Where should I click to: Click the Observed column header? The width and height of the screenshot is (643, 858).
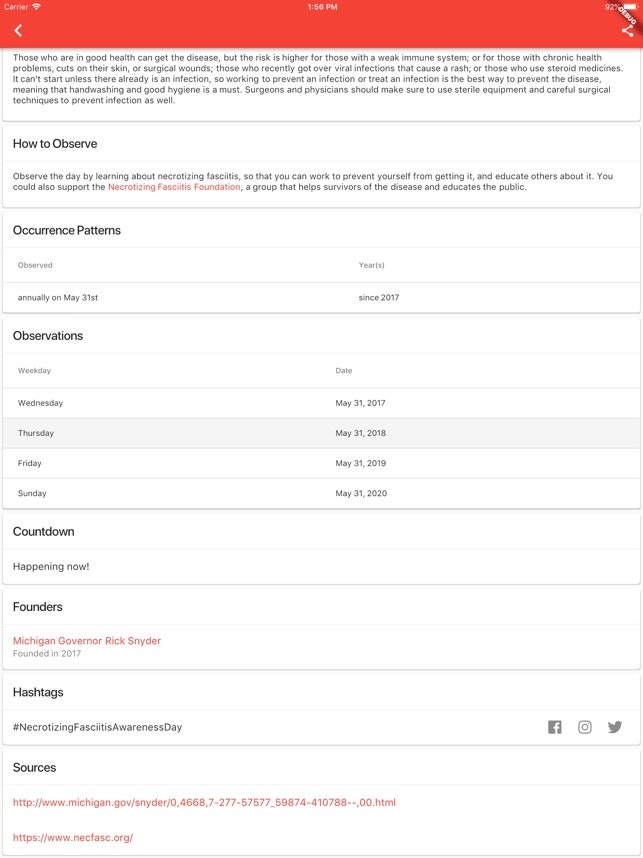pos(35,265)
